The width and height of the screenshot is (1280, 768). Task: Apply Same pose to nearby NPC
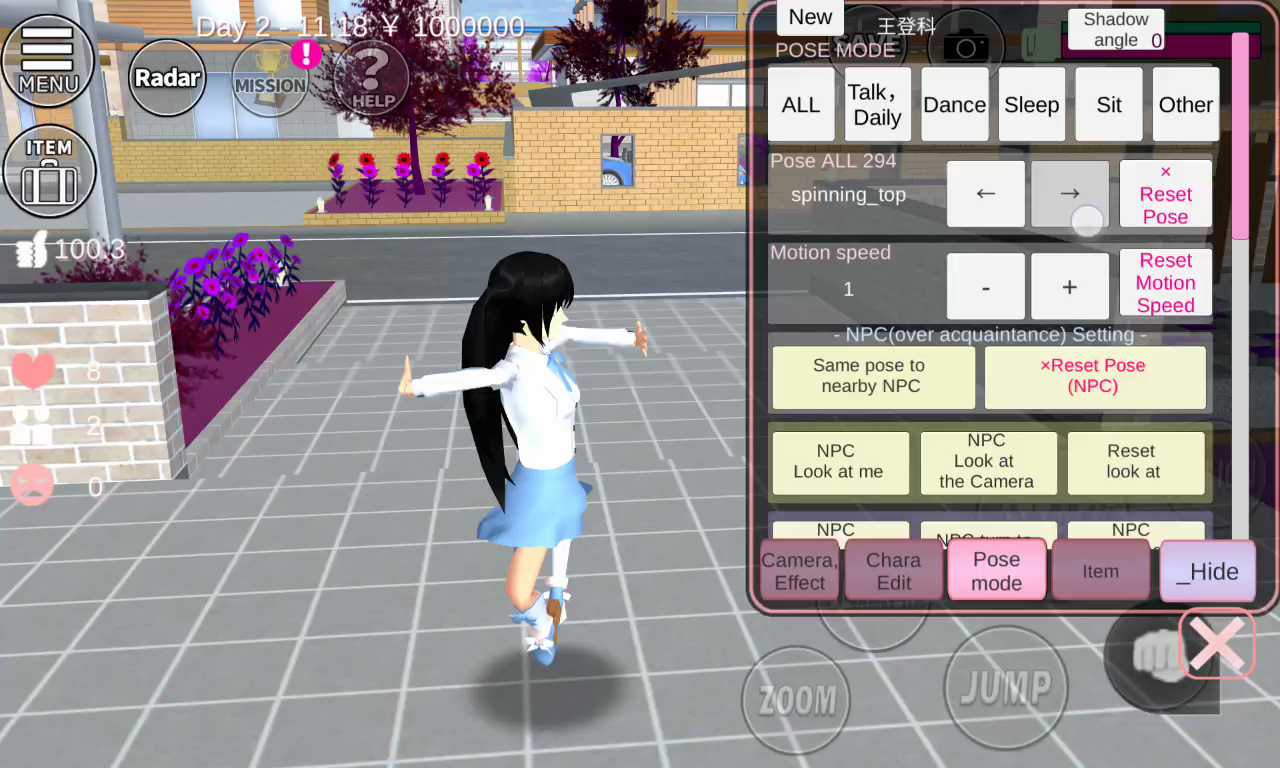pyautogui.click(x=872, y=376)
